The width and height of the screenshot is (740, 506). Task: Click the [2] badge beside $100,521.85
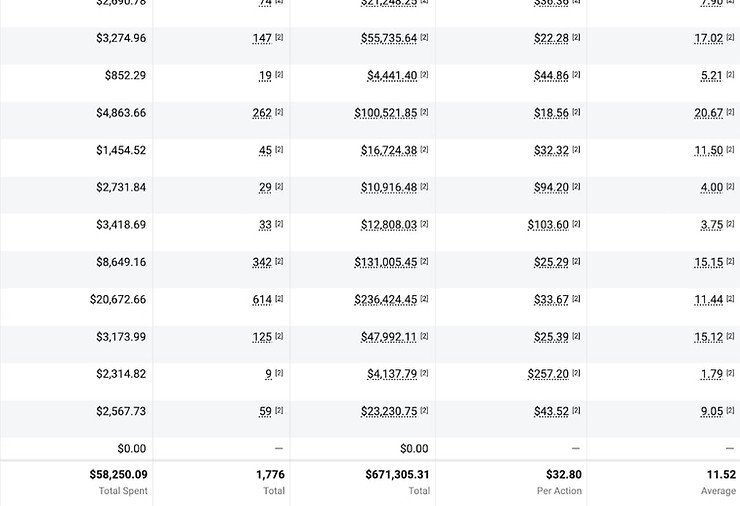pyautogui.click(x=425, y=112)
